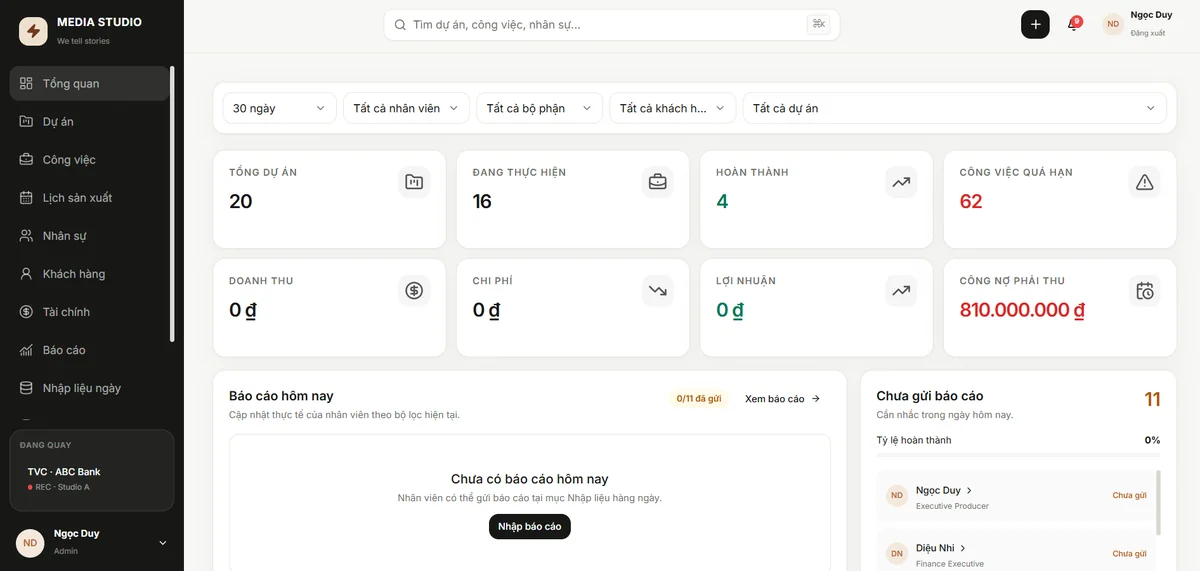The width and height of the screenshot is (1200, 571).
Task: Click the Xem báo cáo link
Action: pyautogui.click(x=783, y=398)
